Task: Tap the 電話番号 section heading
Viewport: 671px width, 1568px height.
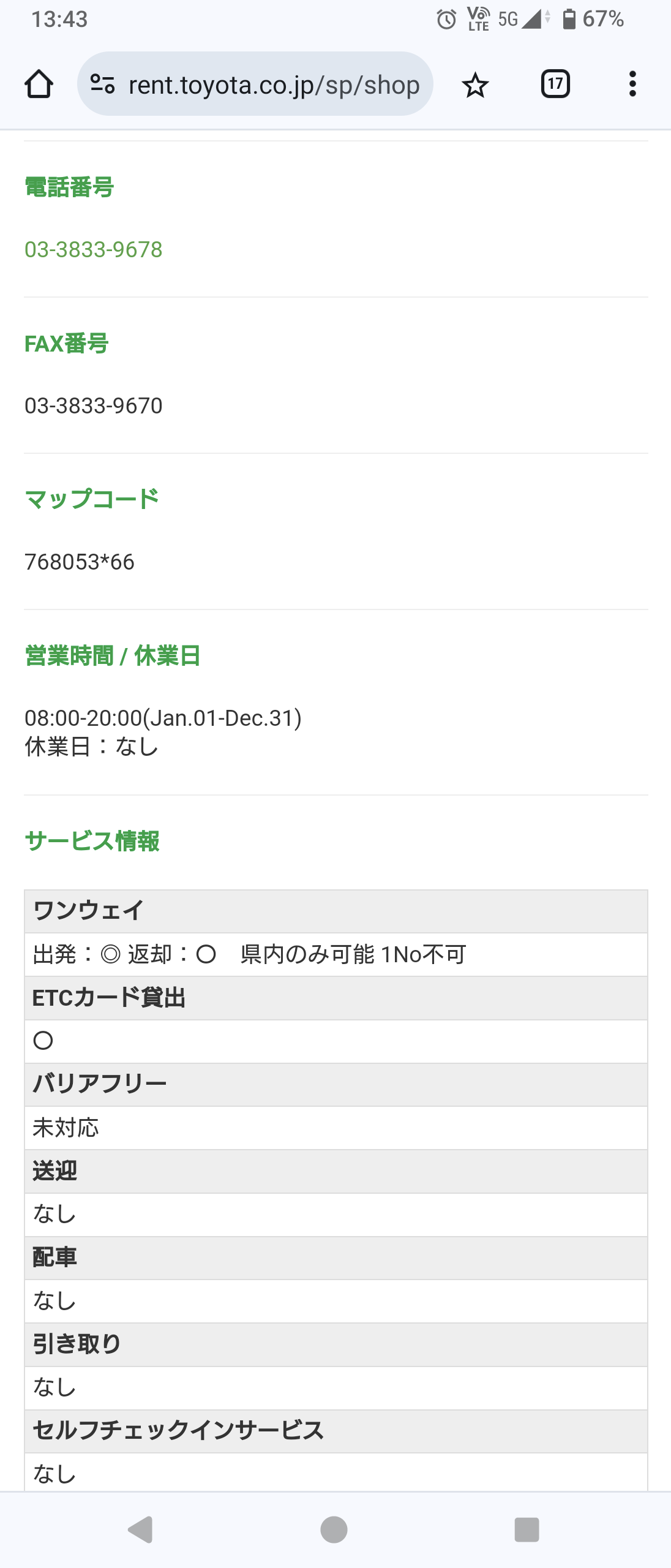Action: (x=69, y=187)
